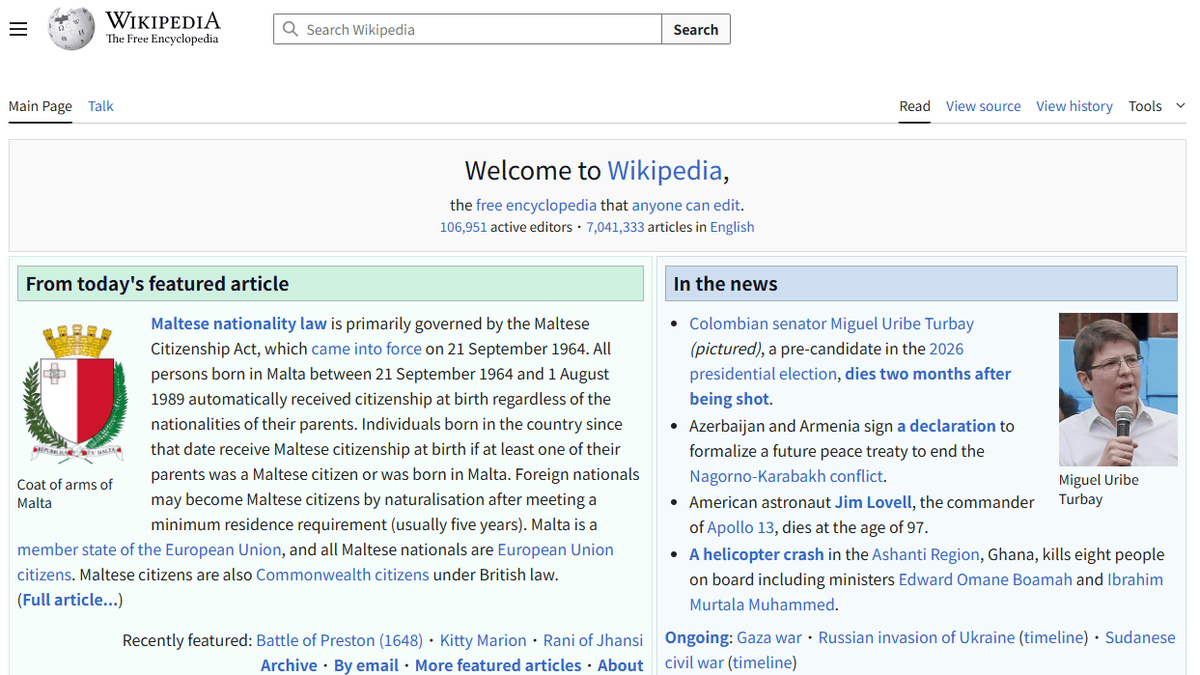Click the 106,951 active editors count
Screen dimensions: 1200x675
(x=463, y=227)
